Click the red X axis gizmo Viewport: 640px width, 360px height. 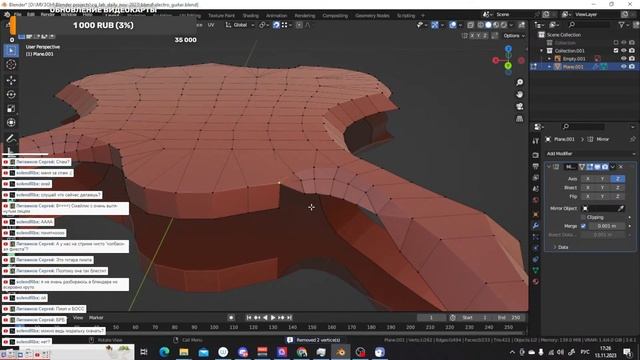coord(496,60)
